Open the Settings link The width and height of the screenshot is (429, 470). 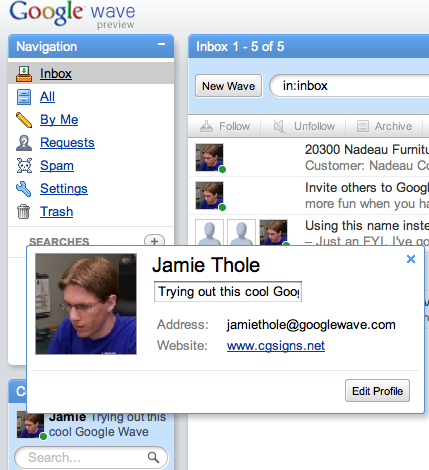point(64,189)
